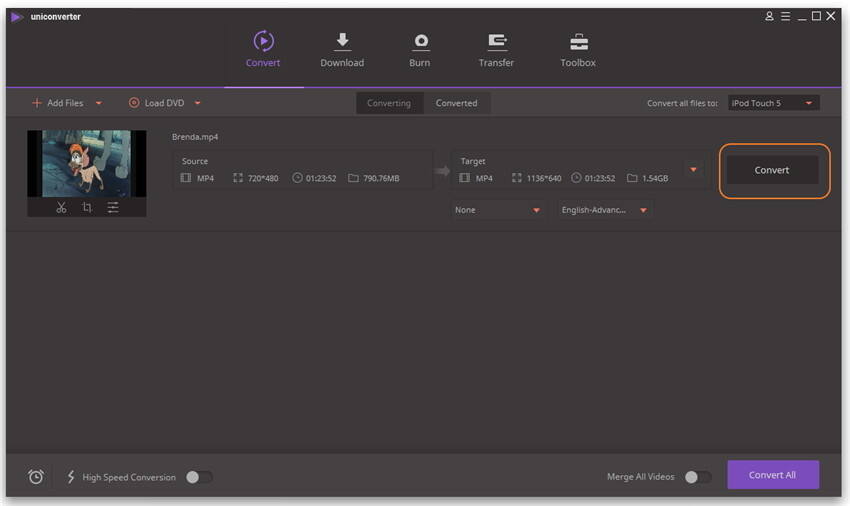Expand the Load DVD dropdown arrow
850x506 pixels.
coord(197,103)
